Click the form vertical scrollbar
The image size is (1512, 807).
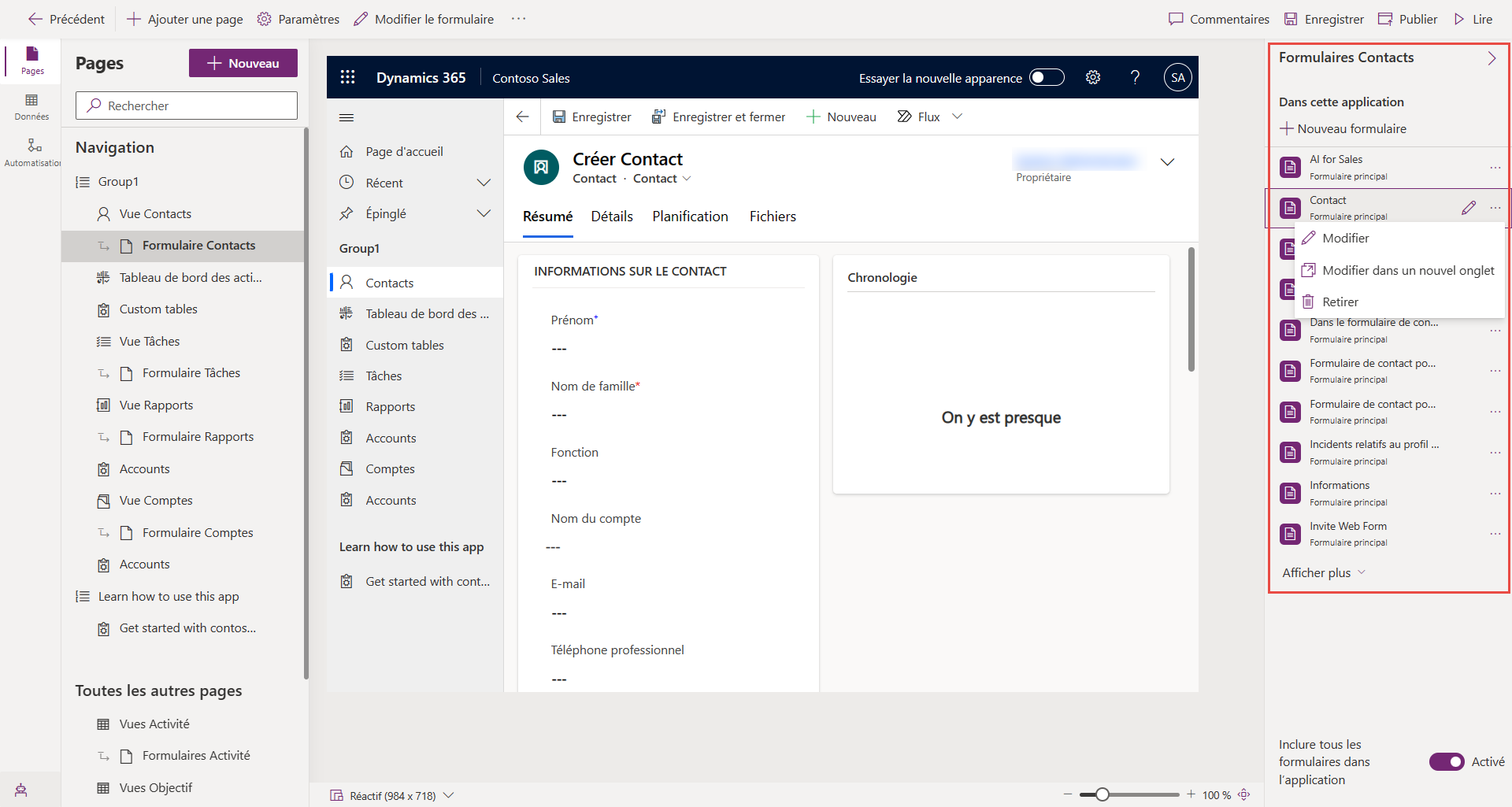[x=1191, y=309]
